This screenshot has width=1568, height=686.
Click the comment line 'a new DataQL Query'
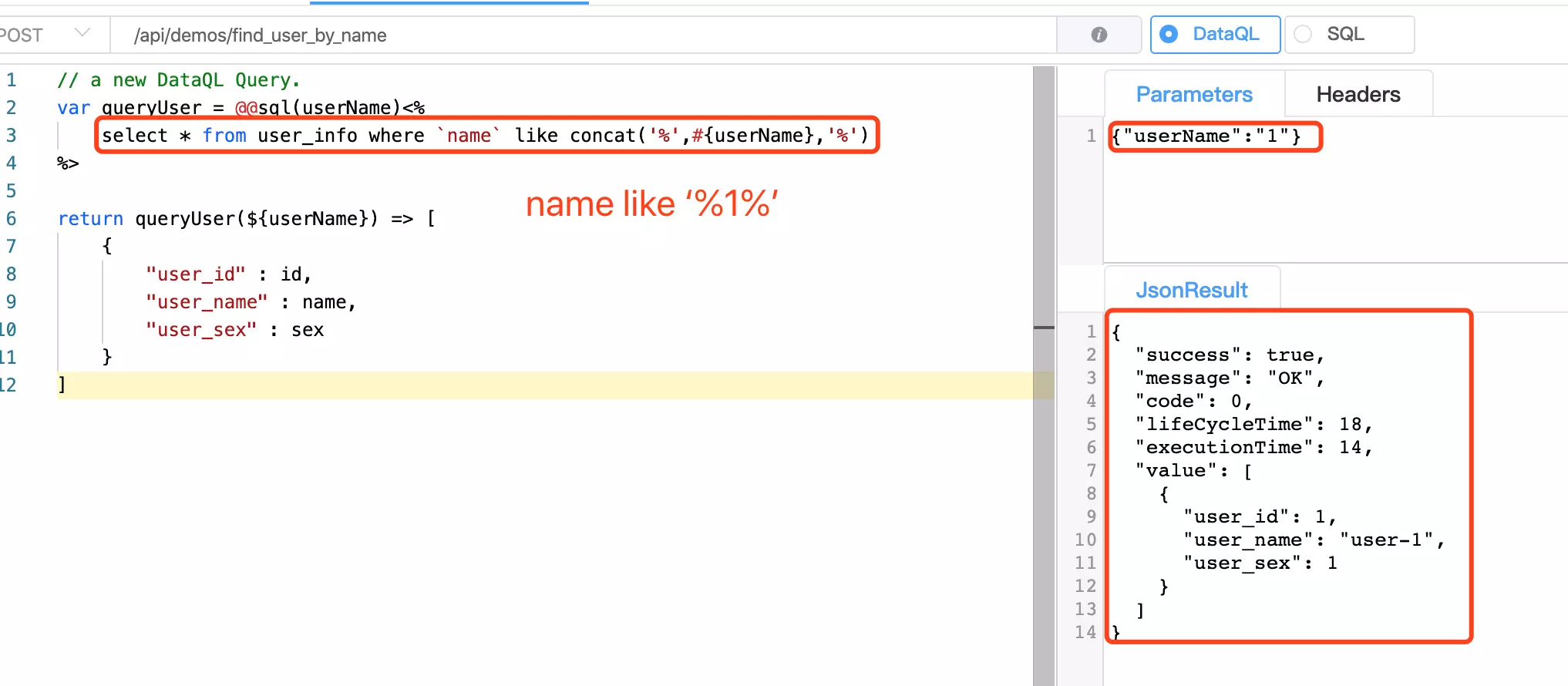click(x=178, y=80)
